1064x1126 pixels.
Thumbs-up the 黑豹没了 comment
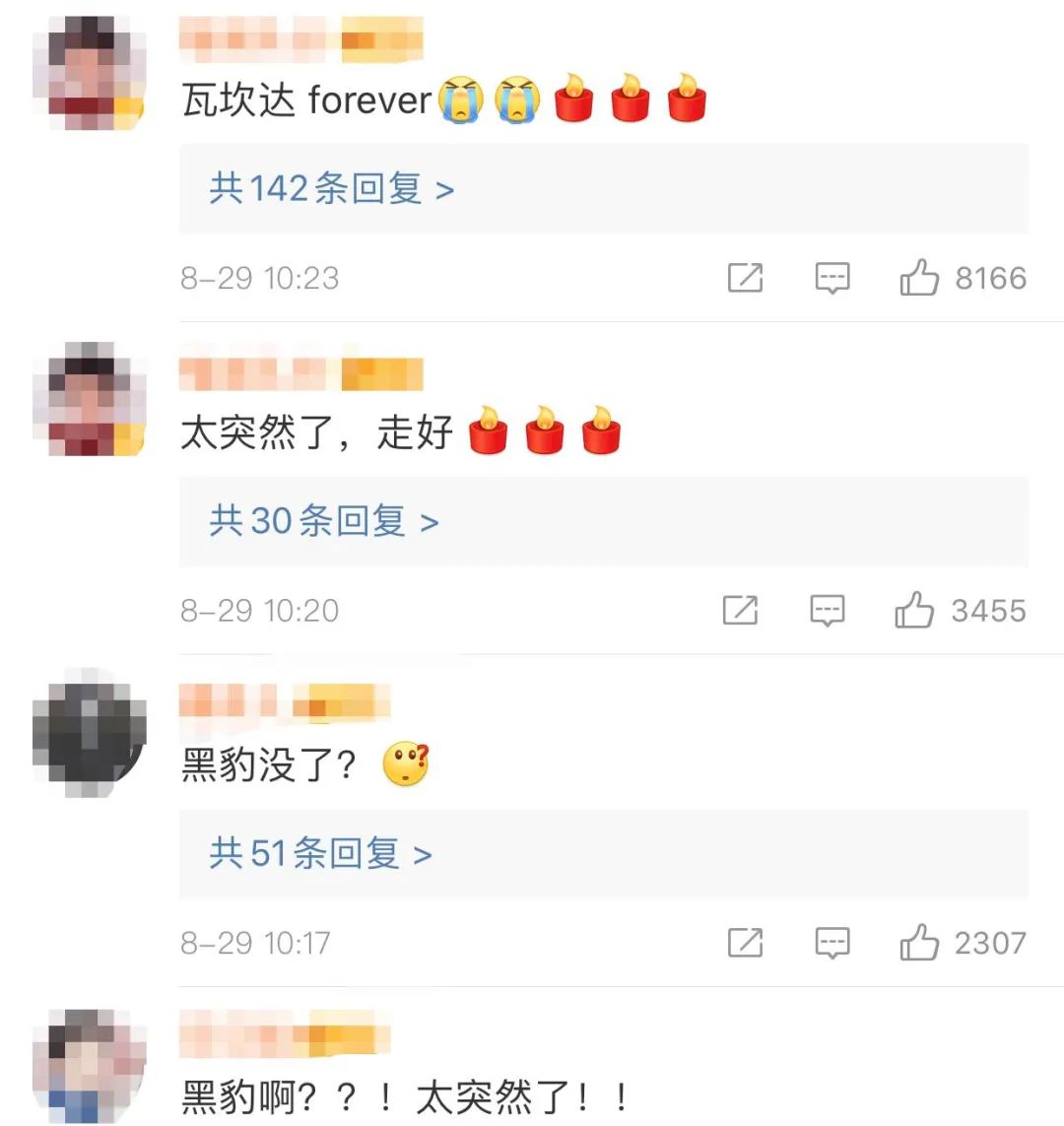[x=919, y=943]
